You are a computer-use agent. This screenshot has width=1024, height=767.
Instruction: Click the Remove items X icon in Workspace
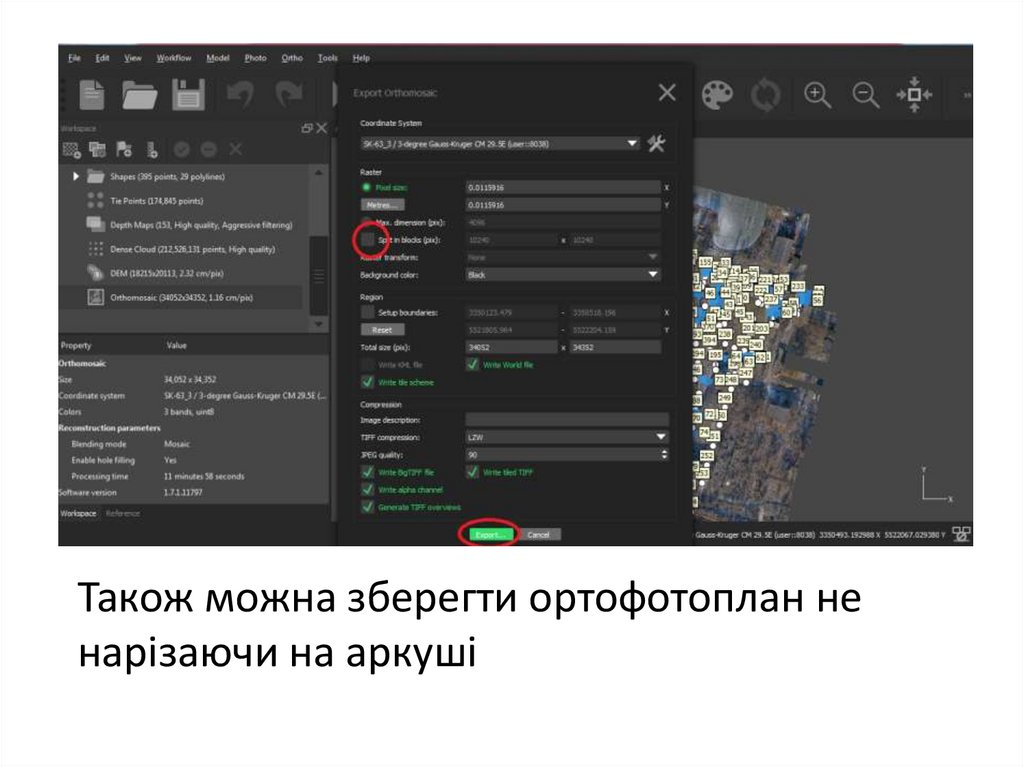coord(236,150)
